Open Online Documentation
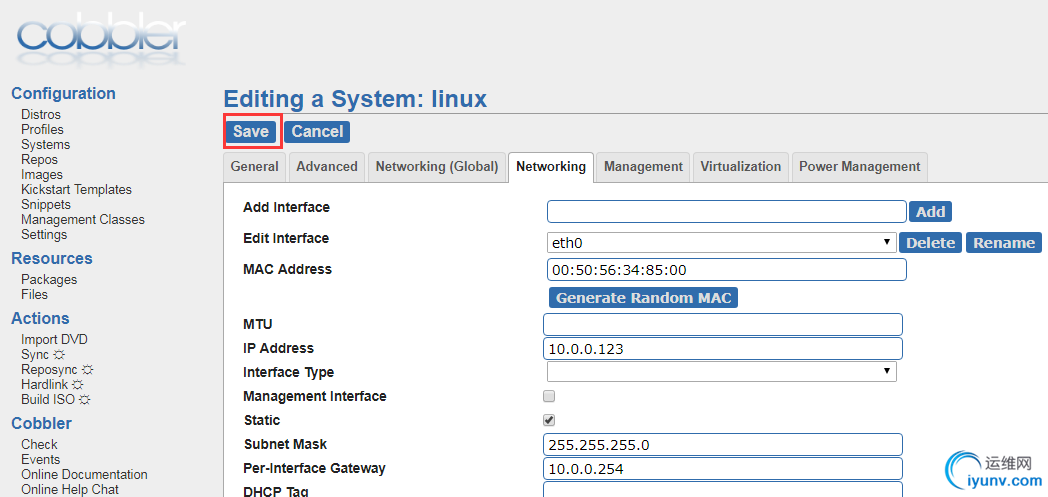1048x497 pixels. [x=84, y=474]
